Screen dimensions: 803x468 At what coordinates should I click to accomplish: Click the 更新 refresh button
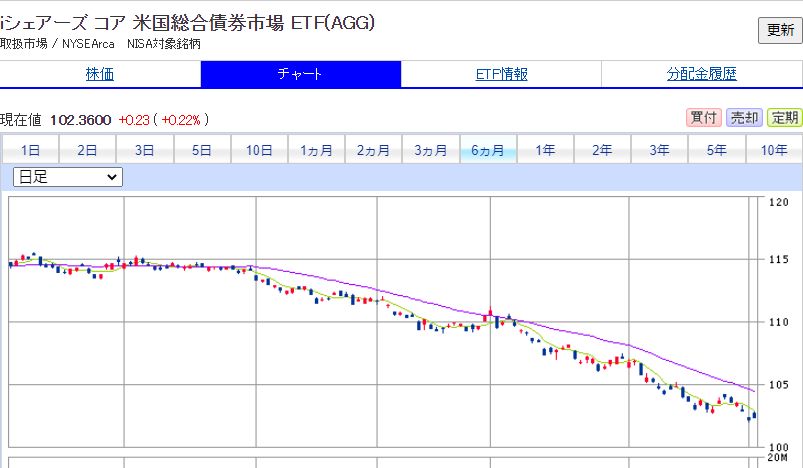point(780,30)
